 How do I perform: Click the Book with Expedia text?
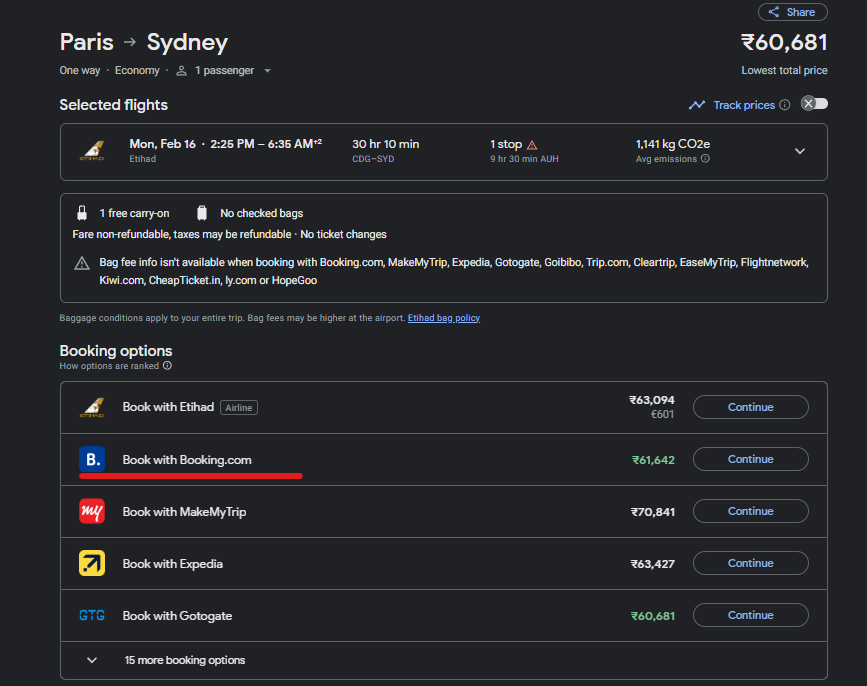click(173, 564)
